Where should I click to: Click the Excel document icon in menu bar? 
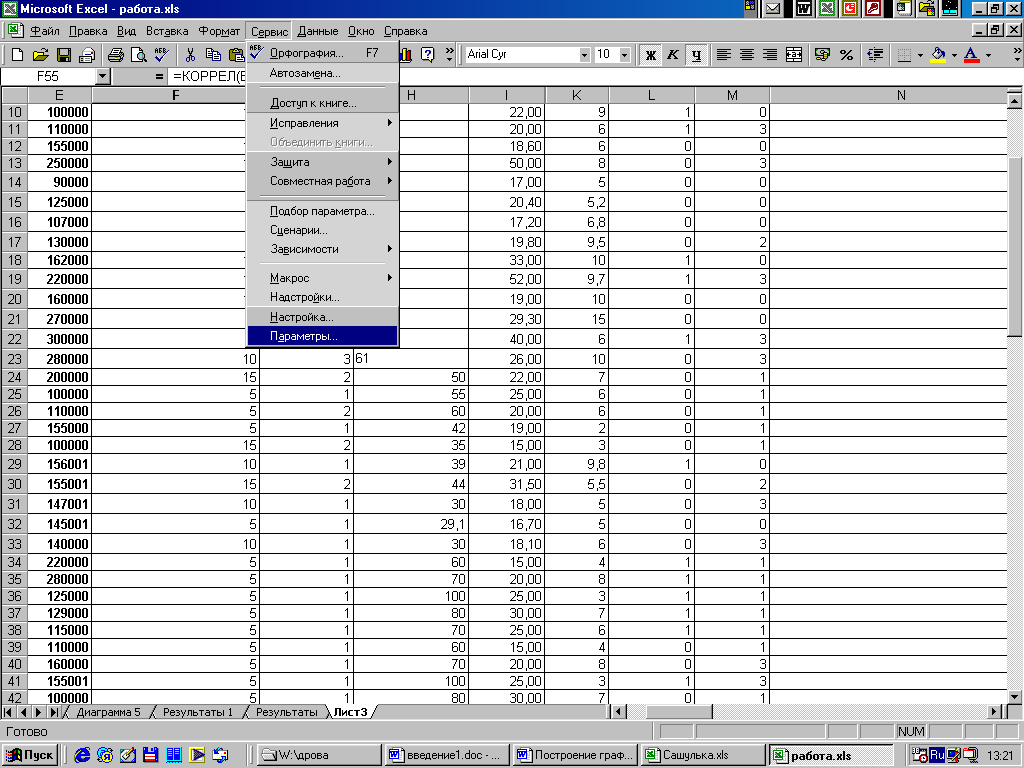point(14,30)
